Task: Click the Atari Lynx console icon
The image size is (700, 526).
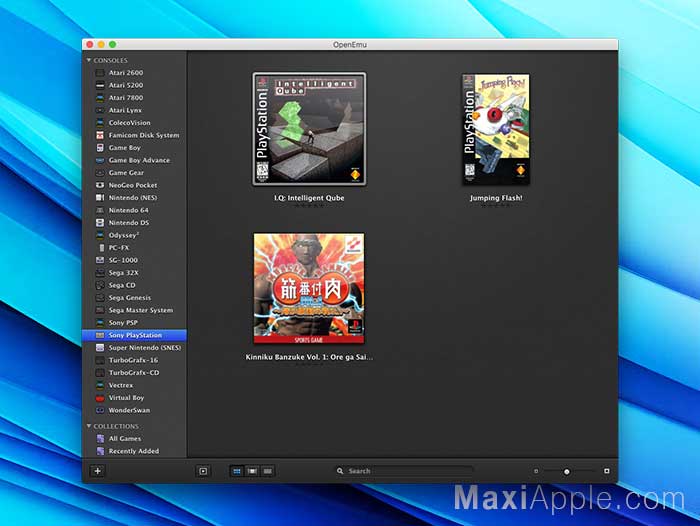Action: pyautogui.click(x=100, y=110)
